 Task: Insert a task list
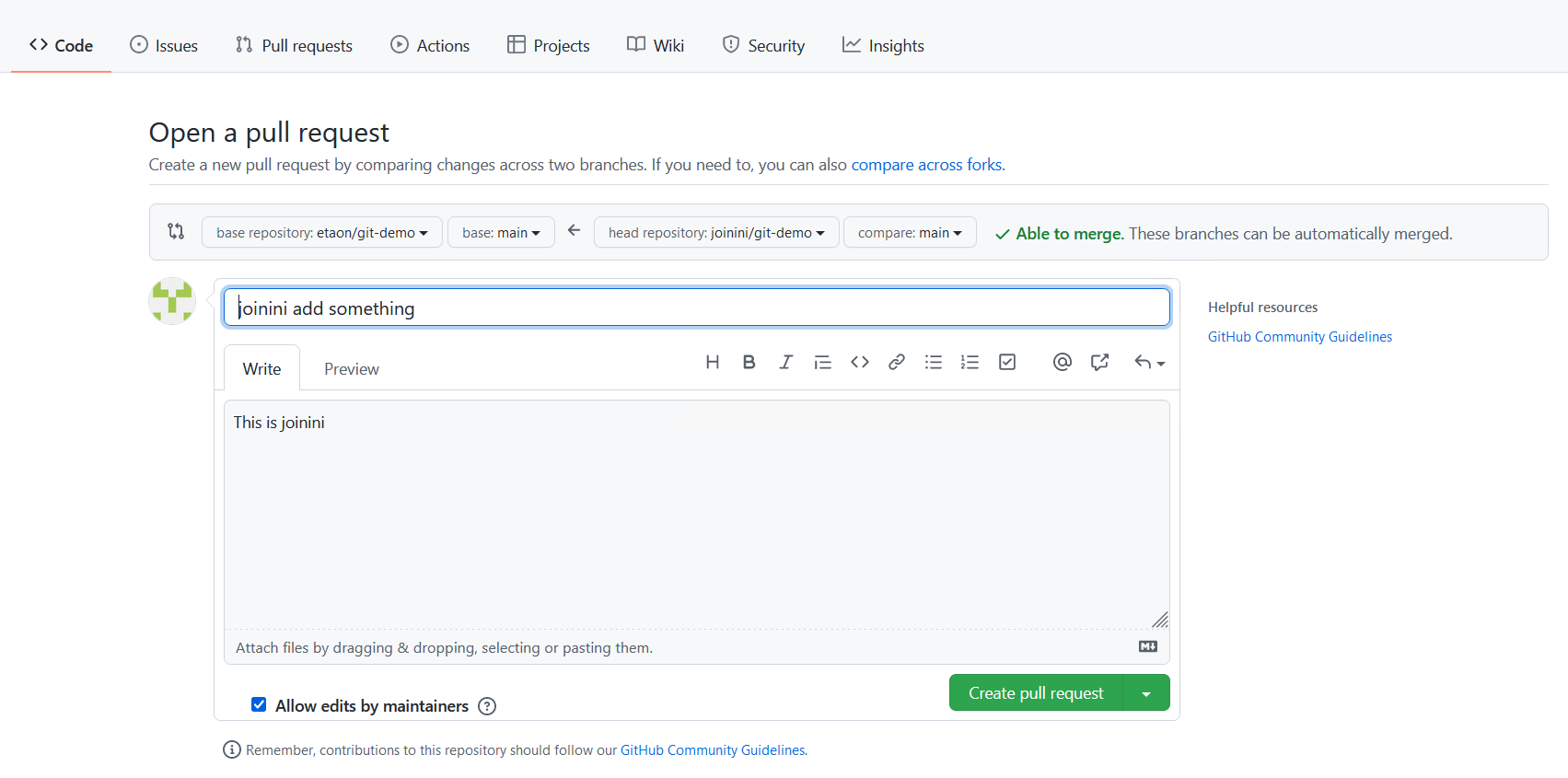pyautogui.click(x=1007, y=362)
